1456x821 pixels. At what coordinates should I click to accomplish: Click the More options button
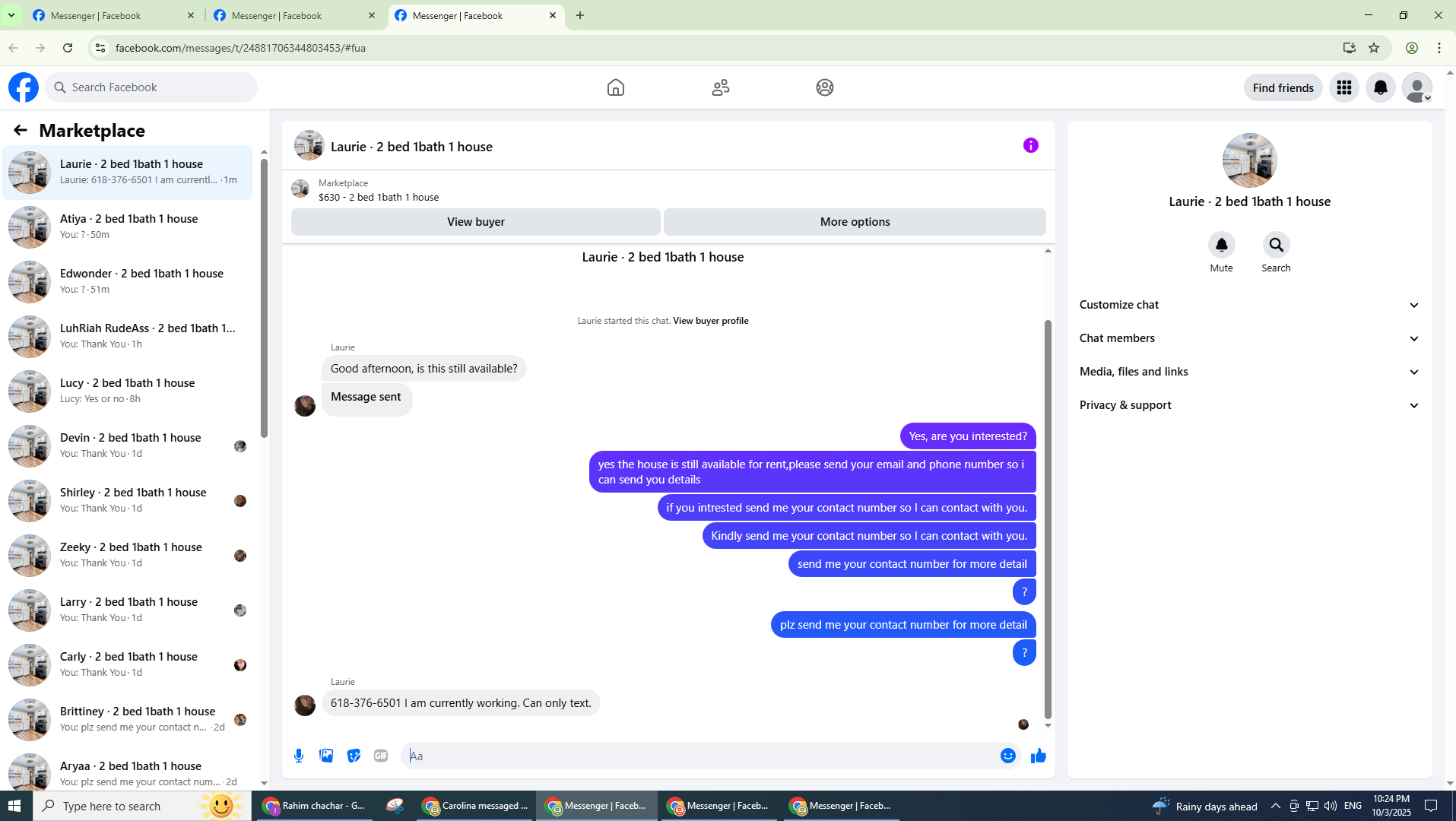(855, 222)
